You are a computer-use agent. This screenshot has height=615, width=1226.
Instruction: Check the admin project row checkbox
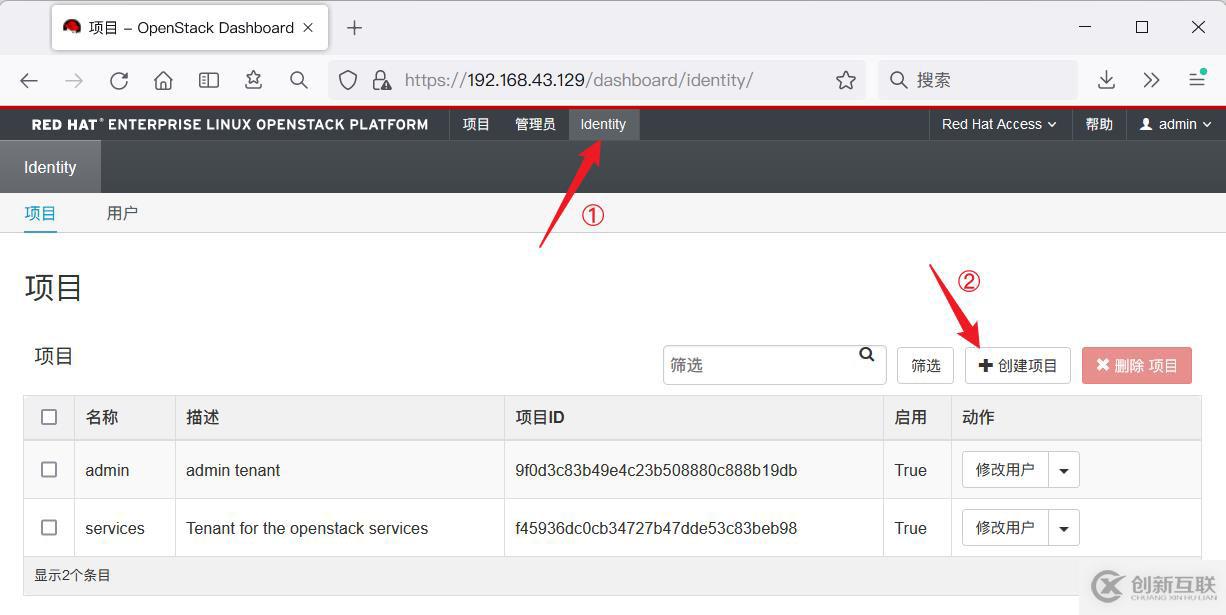pyautogui.click(x=49, y=469)
